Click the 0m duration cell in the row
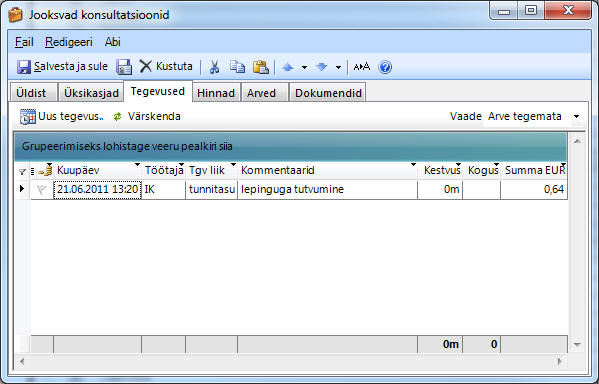The height and width of the screenshot is (384, 599). (x=440, y=190)
